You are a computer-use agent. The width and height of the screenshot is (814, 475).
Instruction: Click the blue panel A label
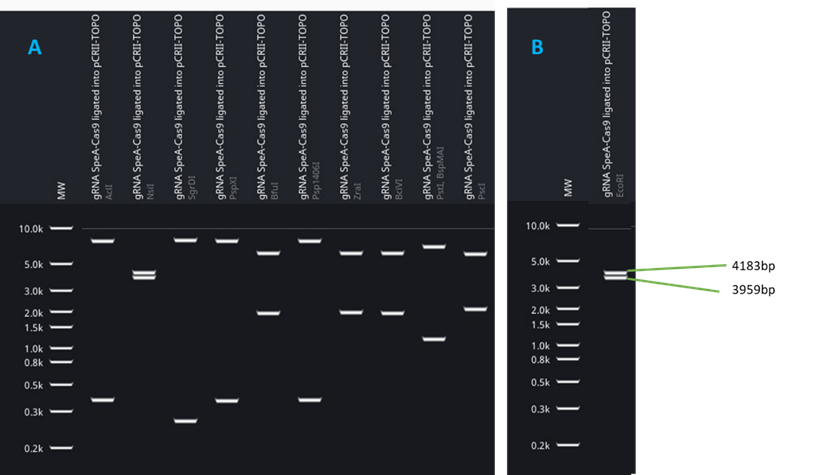[35, 48]
